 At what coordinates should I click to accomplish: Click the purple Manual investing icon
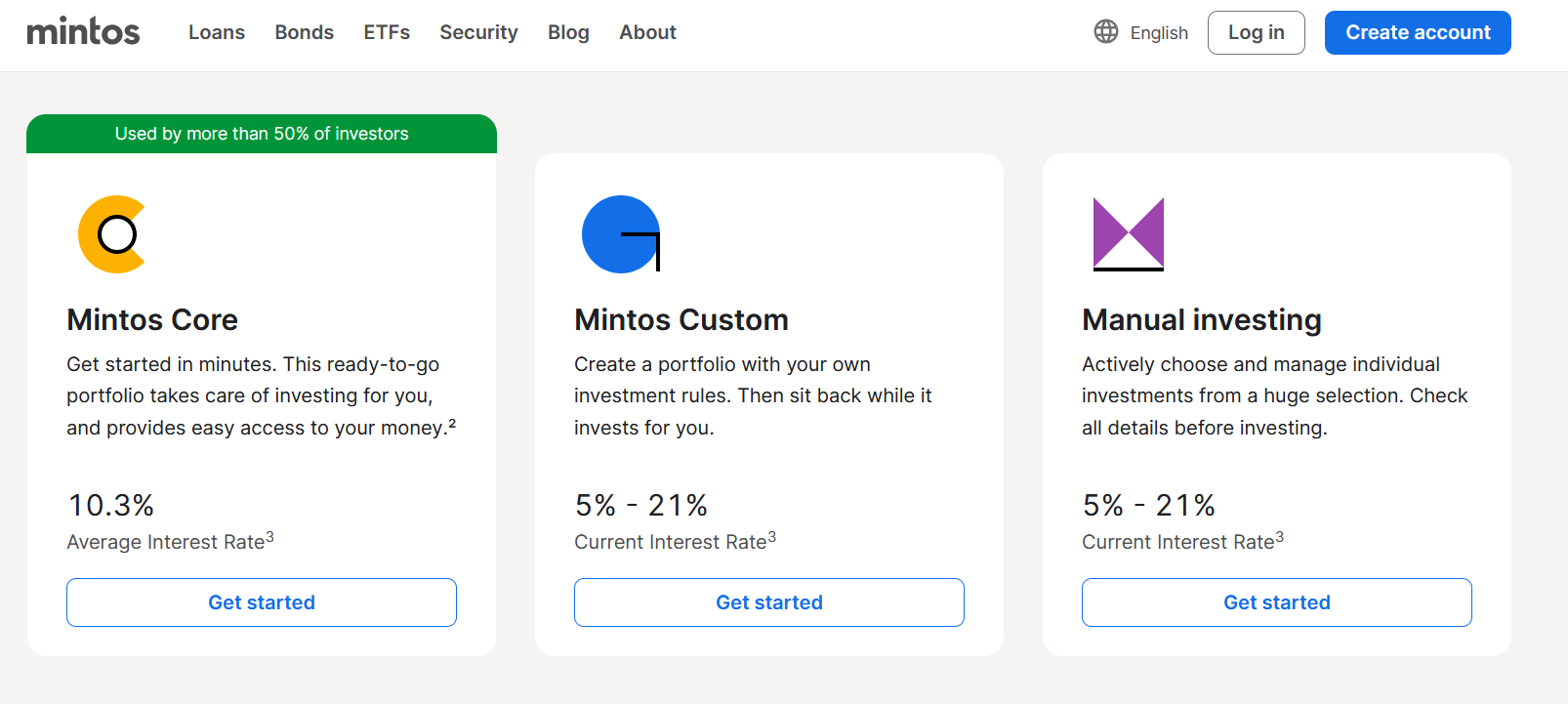tap(1129, 234)
